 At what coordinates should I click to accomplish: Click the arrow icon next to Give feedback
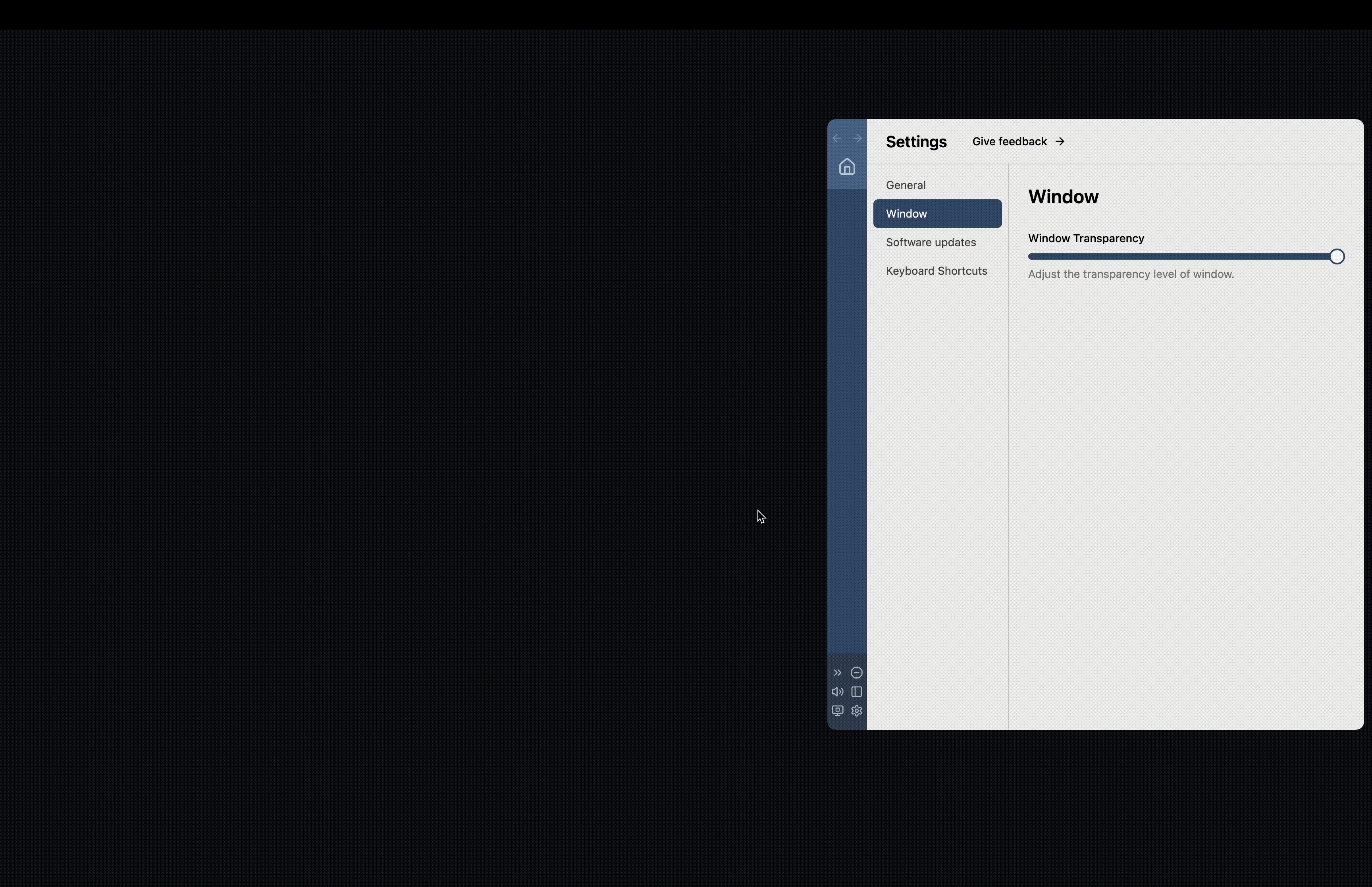click(1060, 141)
